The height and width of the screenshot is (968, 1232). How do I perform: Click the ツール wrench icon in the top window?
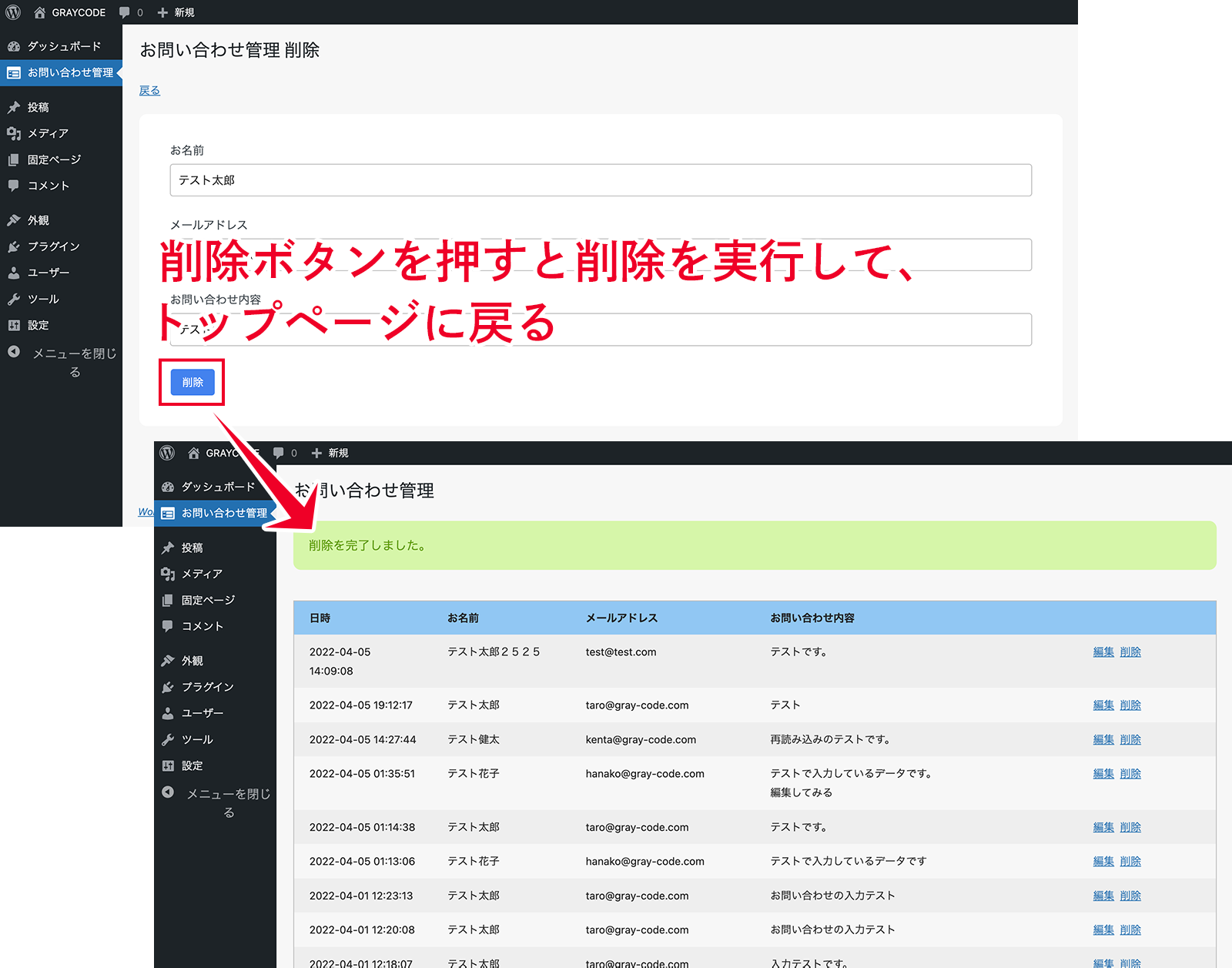pos(14,299)
